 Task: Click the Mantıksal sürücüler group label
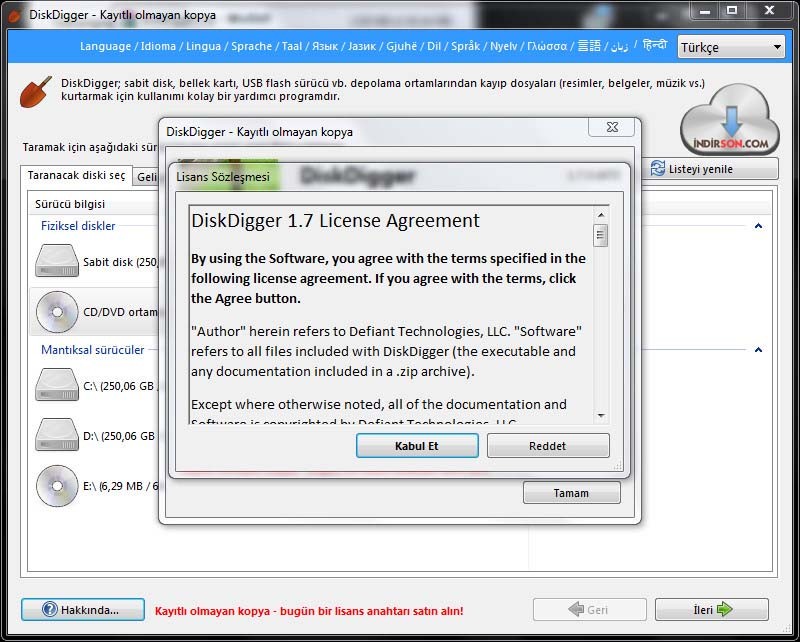click(x=92, y=350)
